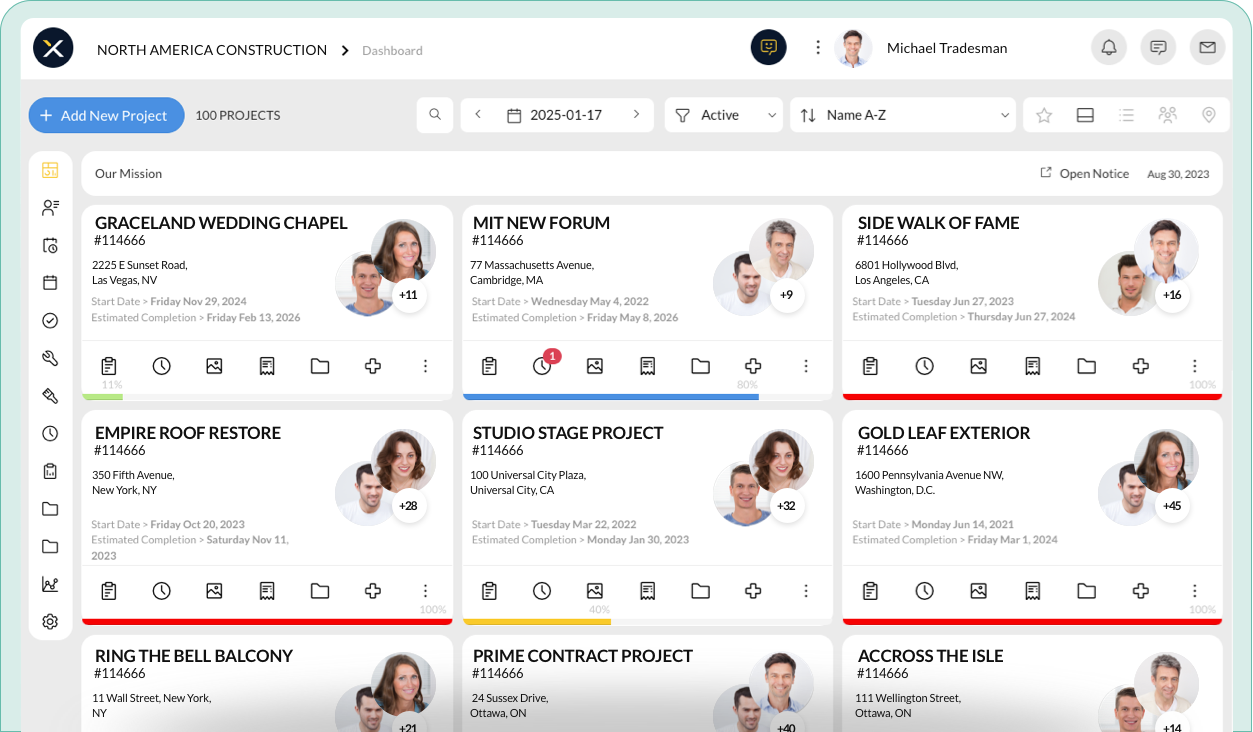The image size is (1253, 732).
Task: Select the dashboard icon in sidebar
Action: point(50,170)
